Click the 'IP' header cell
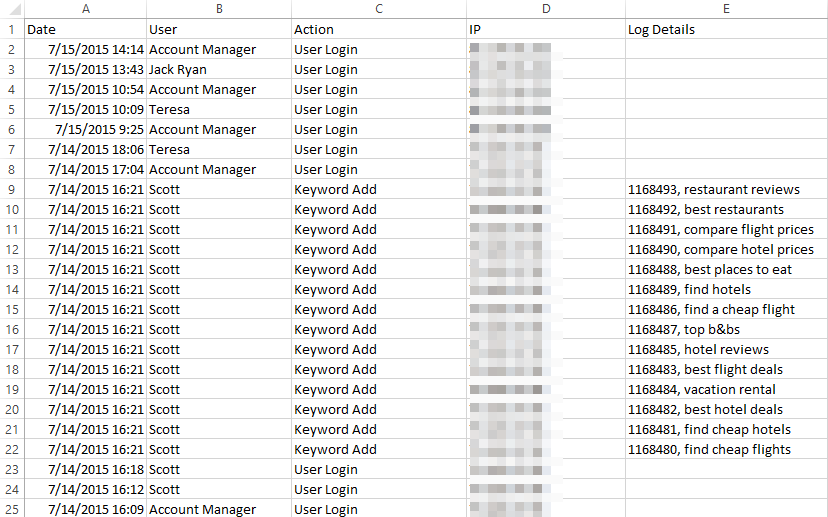This screenshot has height=517, width=828. (x=476, y=29)
